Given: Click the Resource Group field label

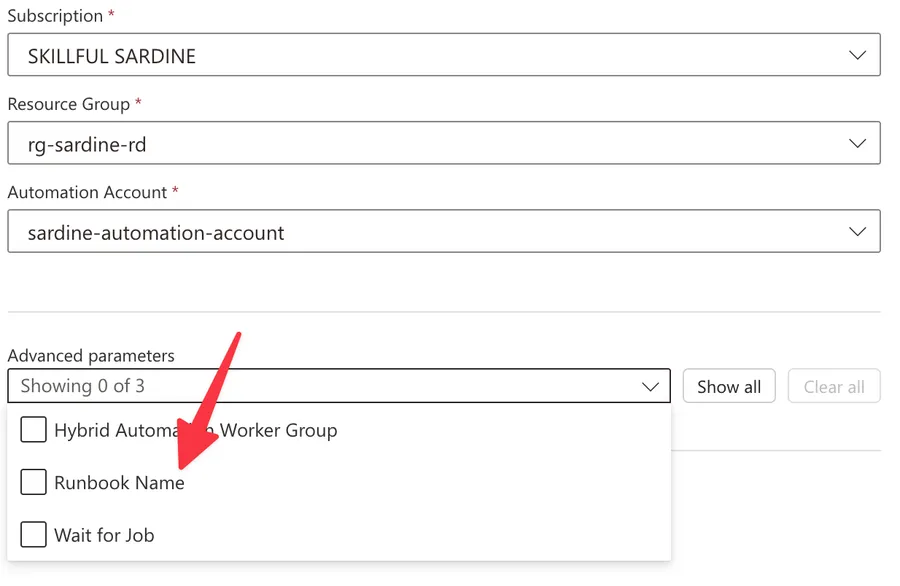Looking at the screenshot, I should pos(68,104).
